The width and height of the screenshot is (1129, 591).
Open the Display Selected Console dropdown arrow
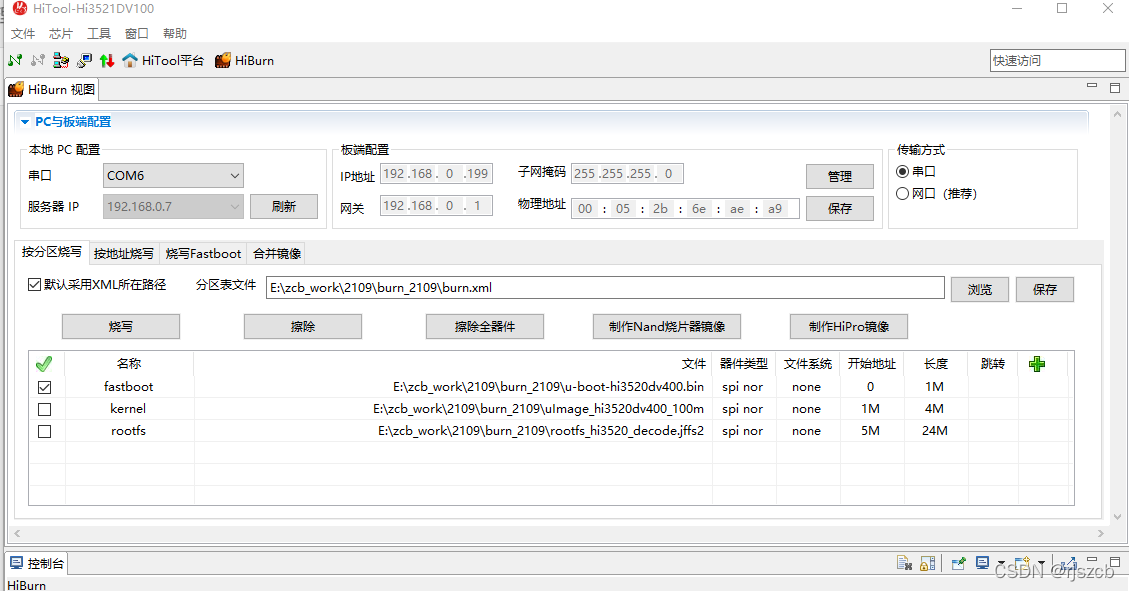(x=1002, y=563)
